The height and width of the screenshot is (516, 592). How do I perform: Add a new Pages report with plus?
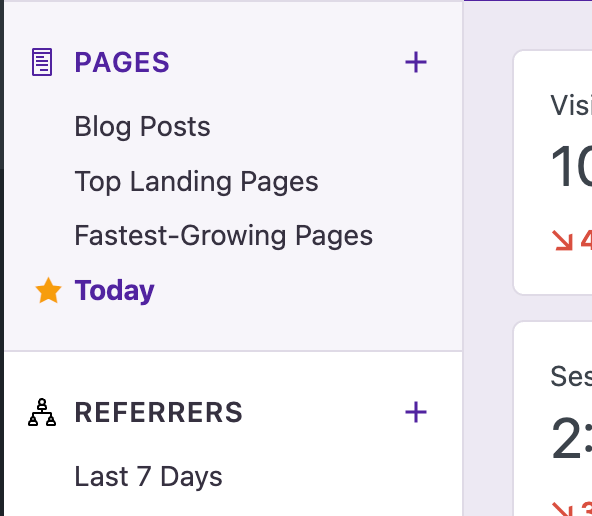tap(416, 62)
